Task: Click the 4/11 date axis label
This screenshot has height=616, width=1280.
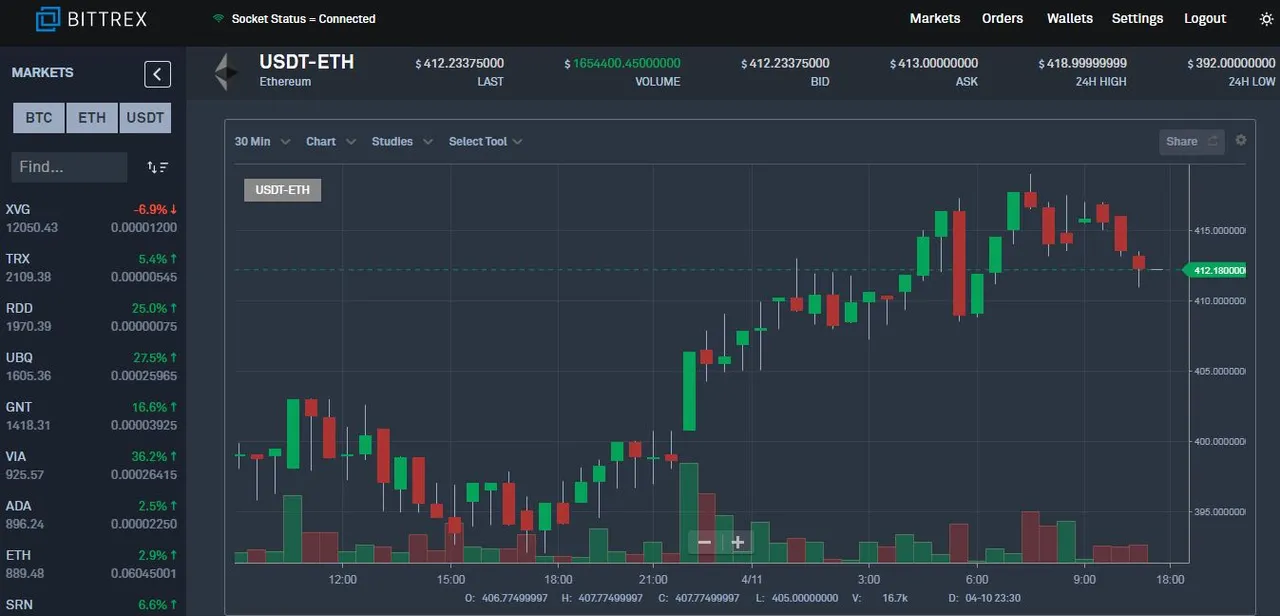Action: pyautogui.click(x=752, y=579)
